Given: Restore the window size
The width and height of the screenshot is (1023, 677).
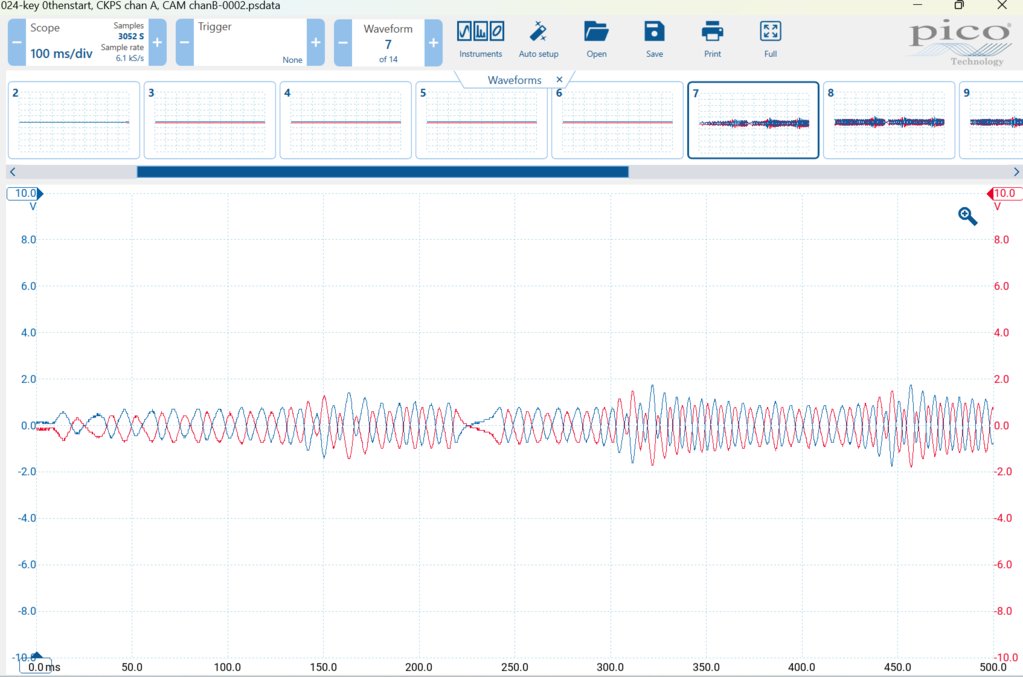Looking at the screenshot, I should click(x=958, y=5).
